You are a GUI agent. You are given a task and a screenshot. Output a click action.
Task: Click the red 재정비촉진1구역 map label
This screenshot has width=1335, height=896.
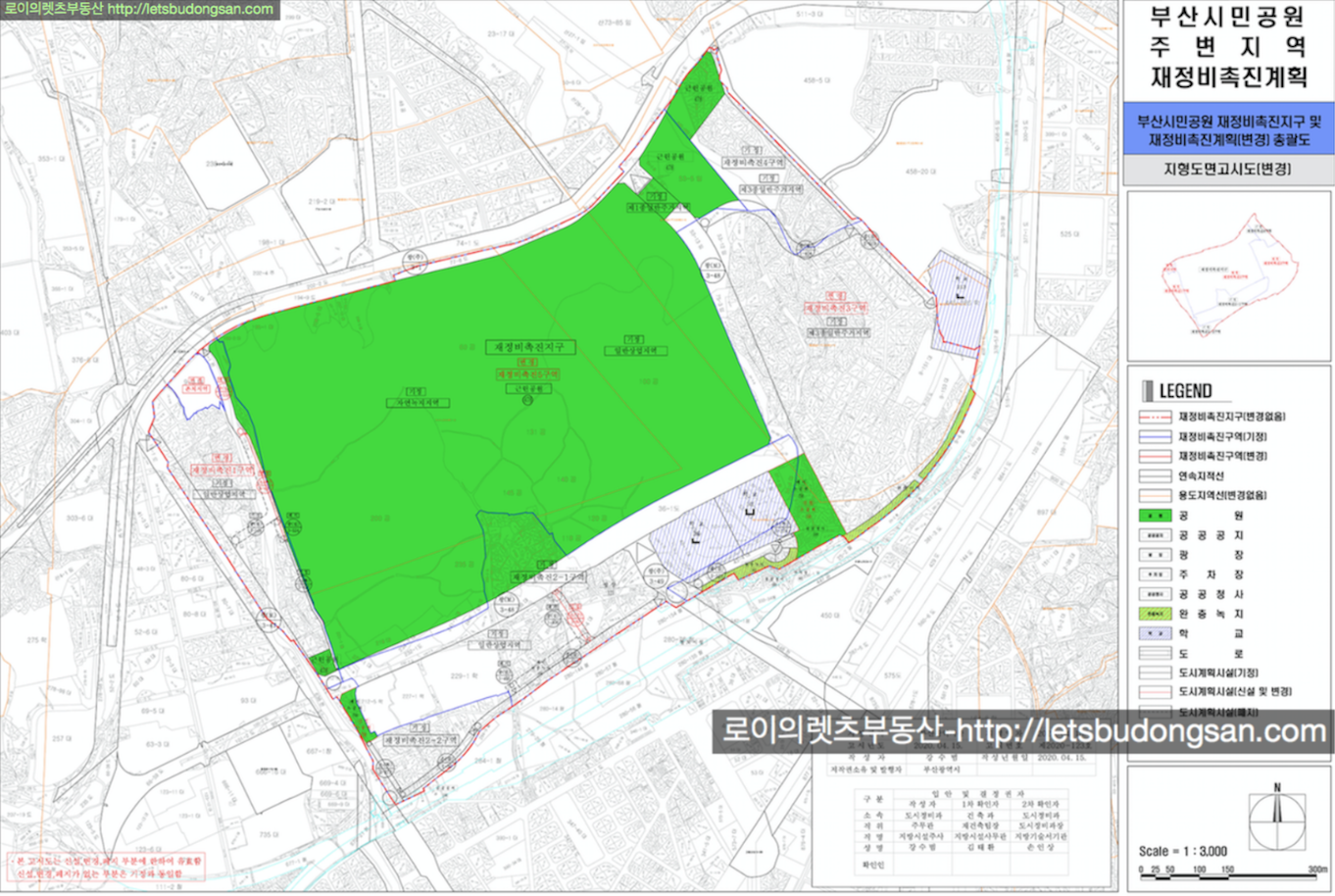tap(223, 470)
